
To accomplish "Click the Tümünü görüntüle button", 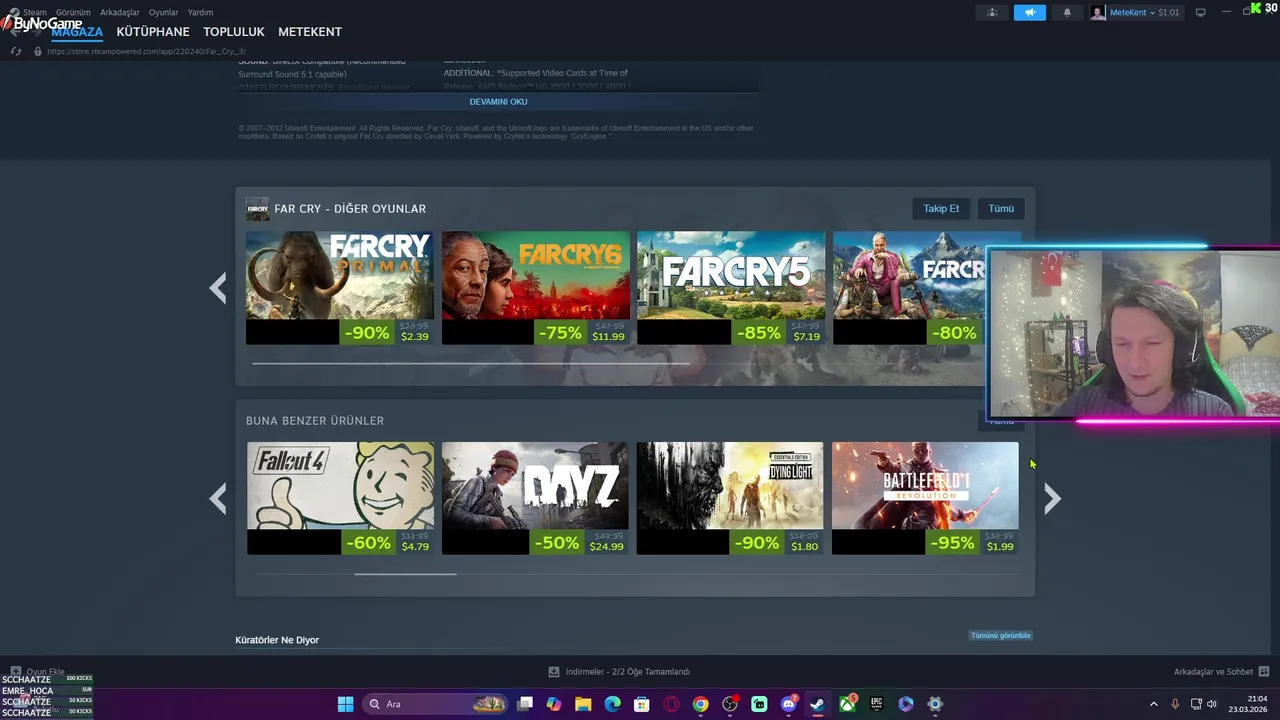I will click(1000, 635).
